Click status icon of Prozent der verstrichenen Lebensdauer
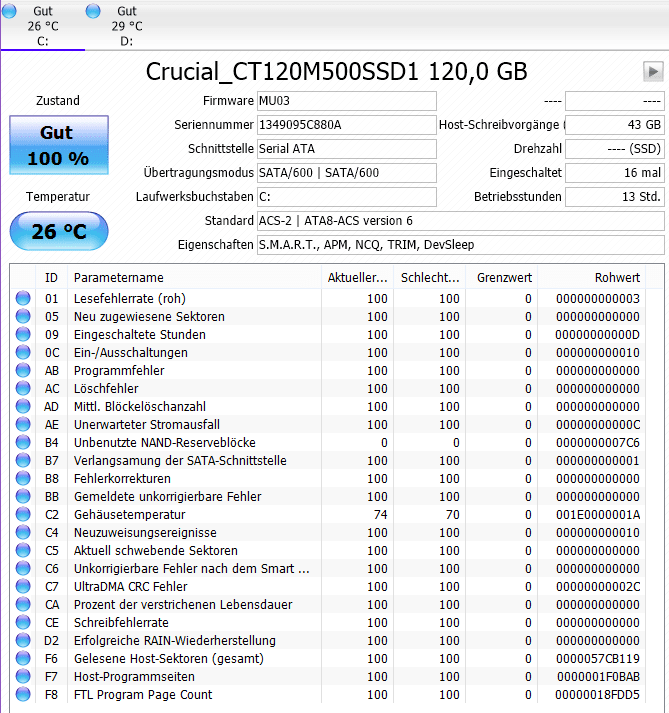This screenshot has height=713, width=669. 23,604
